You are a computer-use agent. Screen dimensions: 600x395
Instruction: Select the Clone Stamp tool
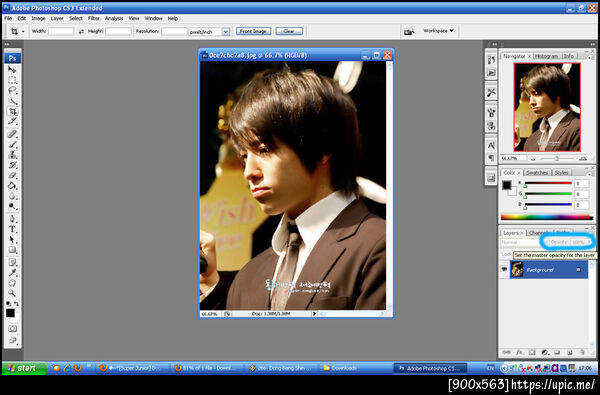tap(12, 155)
